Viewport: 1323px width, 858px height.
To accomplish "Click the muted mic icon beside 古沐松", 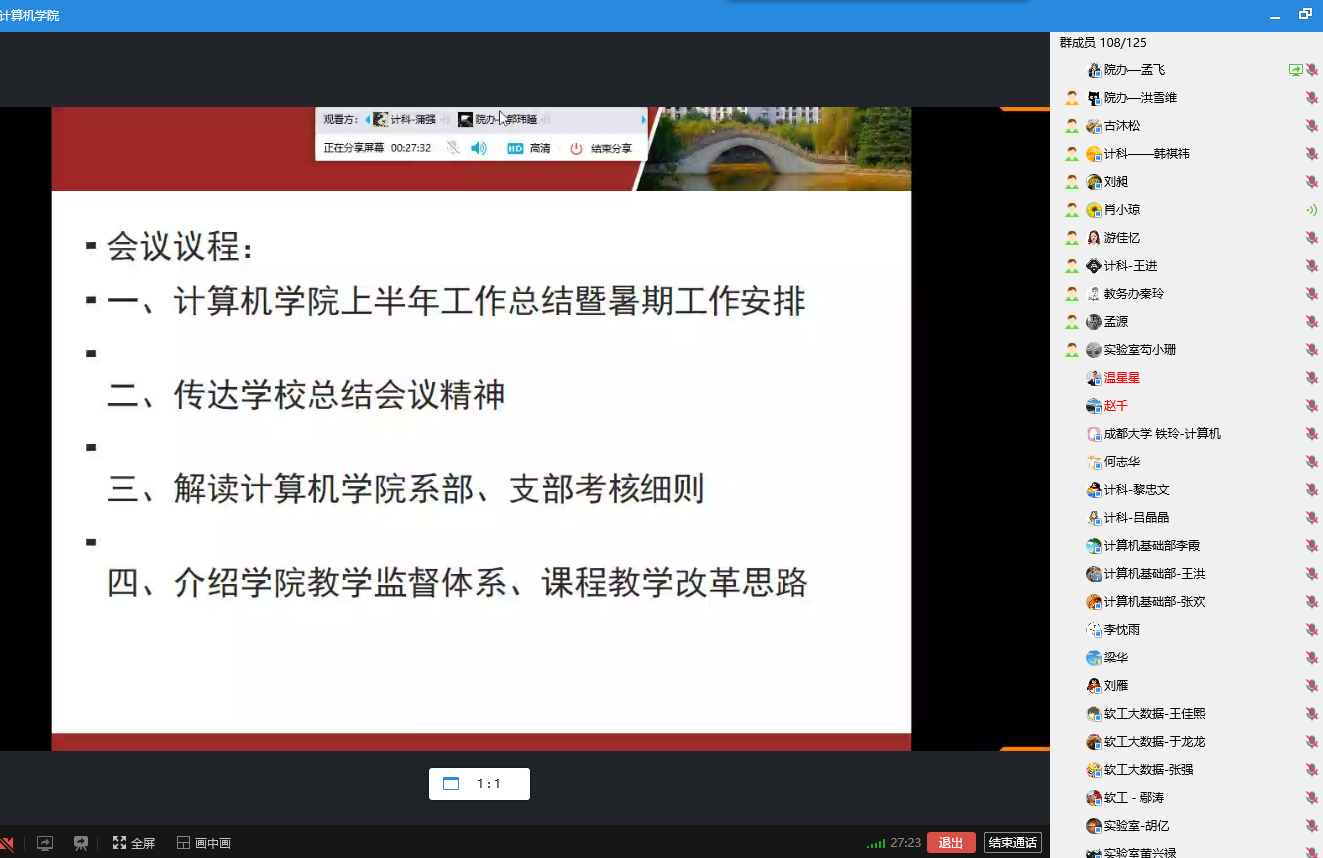I will [x=1311, y=126].
